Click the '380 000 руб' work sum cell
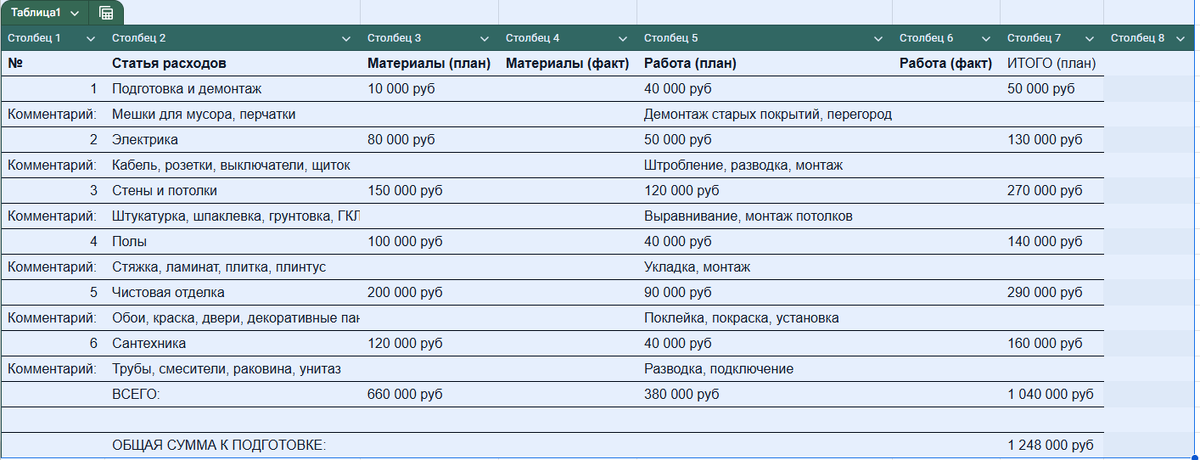This screenshot has width=1200, height=460. tap(765, 394)
